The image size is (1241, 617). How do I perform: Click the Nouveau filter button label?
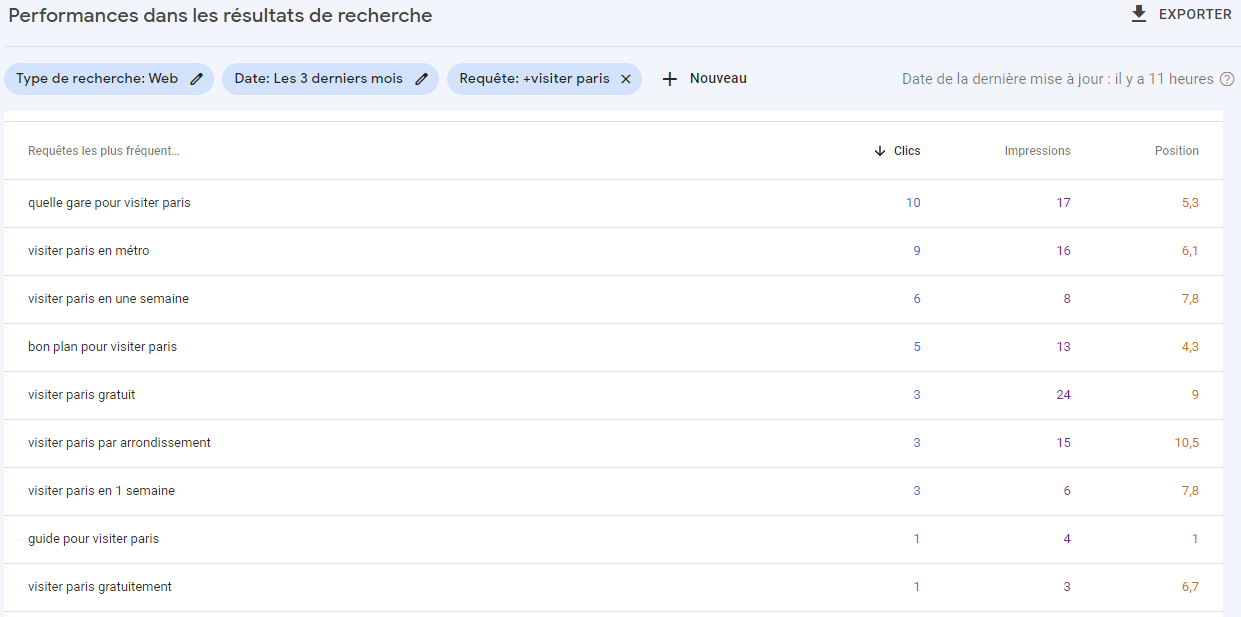coord(718,79)
